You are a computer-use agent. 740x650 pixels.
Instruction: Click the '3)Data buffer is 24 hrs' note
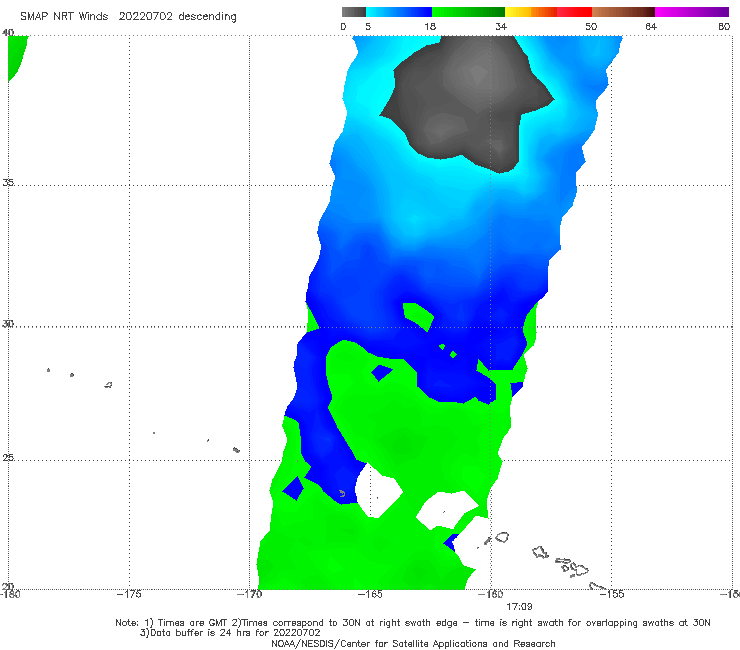tap(230, 633)
